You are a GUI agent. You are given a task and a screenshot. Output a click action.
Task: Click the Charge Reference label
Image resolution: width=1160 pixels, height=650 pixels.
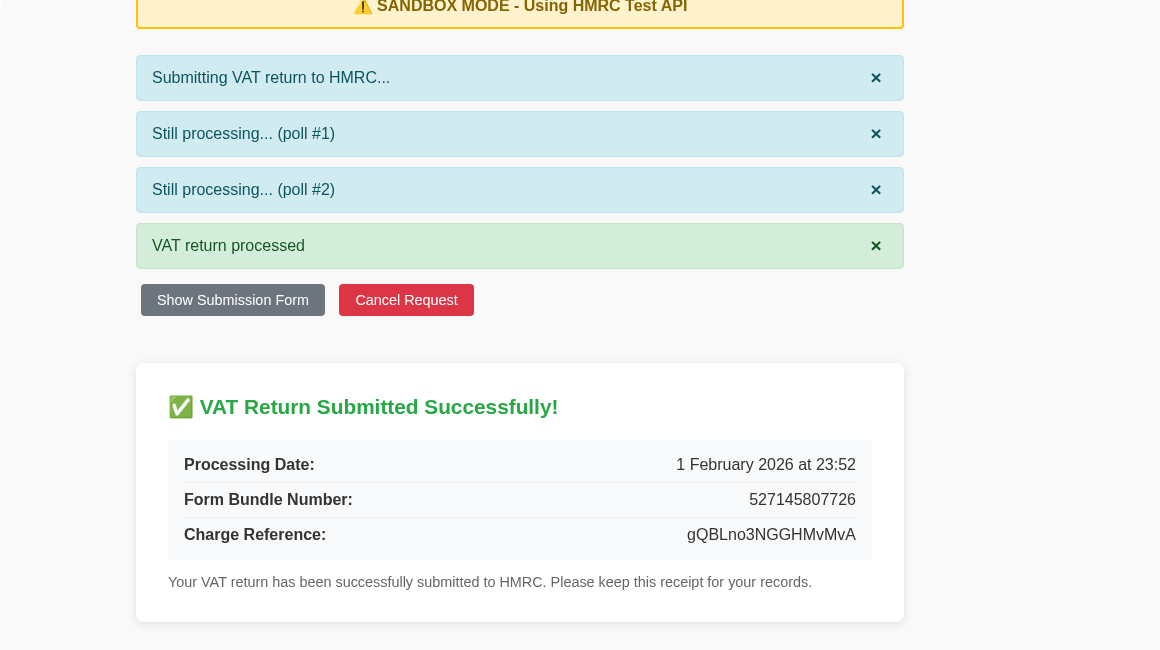(x=255, y=534)
